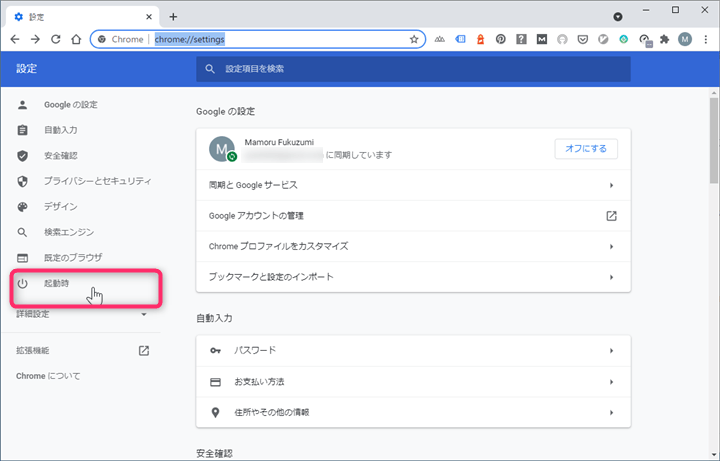Open the Extensions puzzle piece menu
This screenshot has height=461, width=720.
click(x=664, y=39)
